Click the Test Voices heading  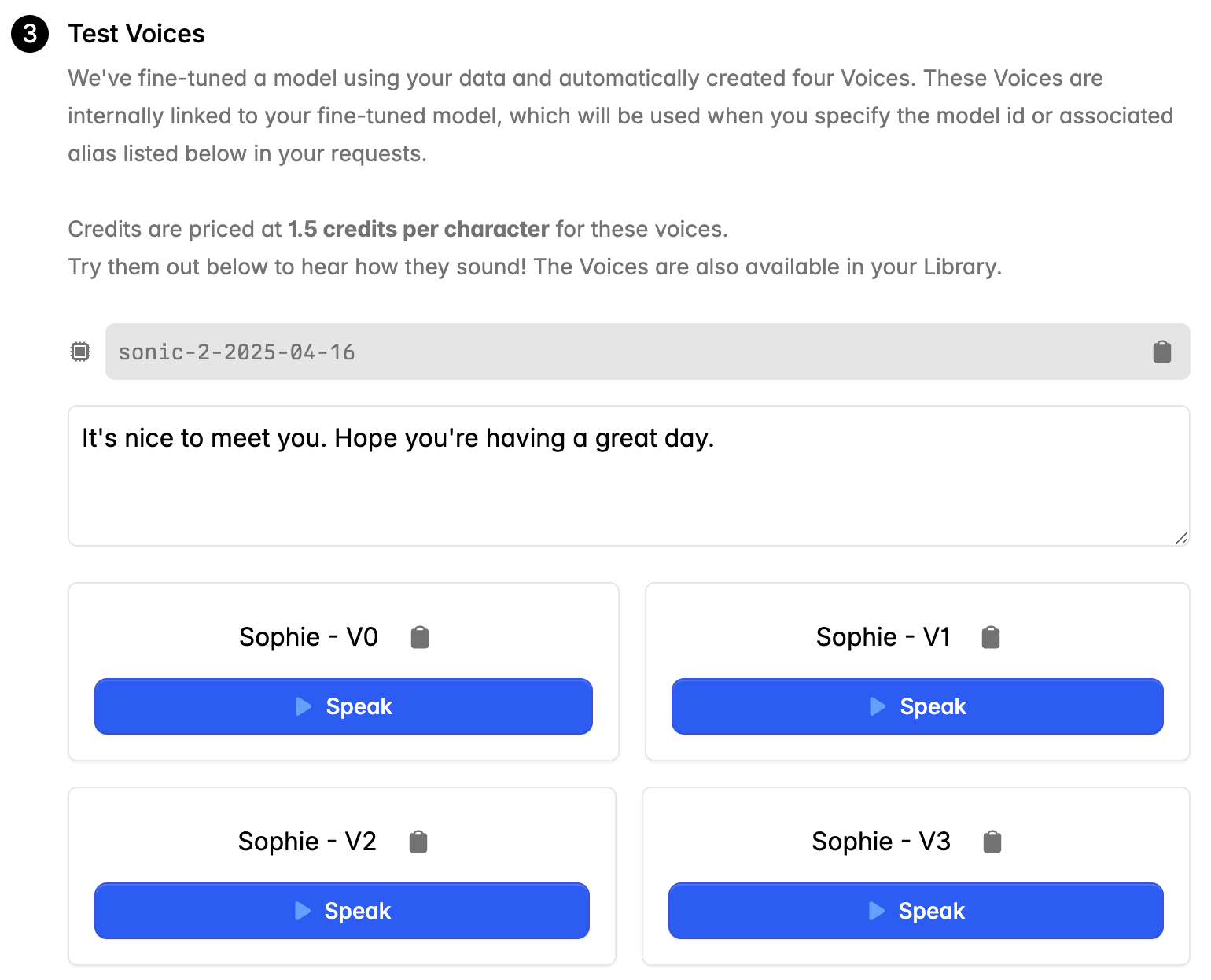tap(136, 34)
